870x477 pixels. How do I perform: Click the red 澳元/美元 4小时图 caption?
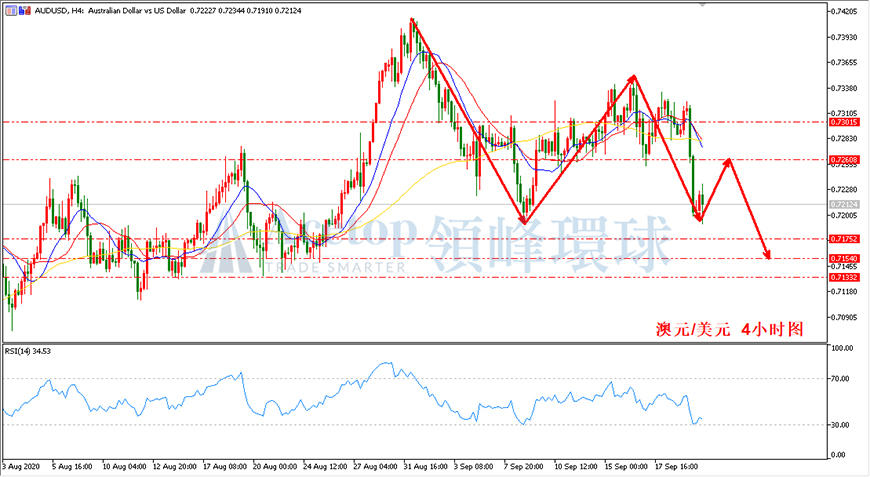tap(730, 329)
